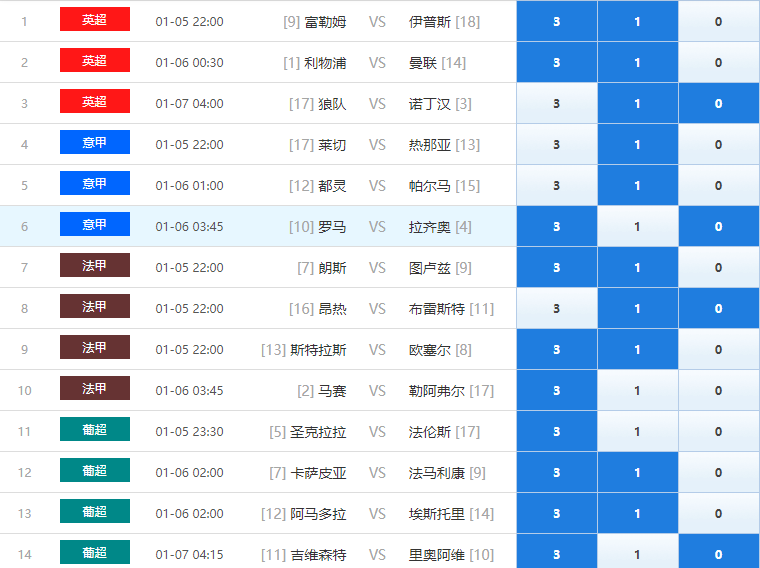760x568 pixels.
Task: Select kickoff time 01-05 23:30
Action: [x=190, y=432]
